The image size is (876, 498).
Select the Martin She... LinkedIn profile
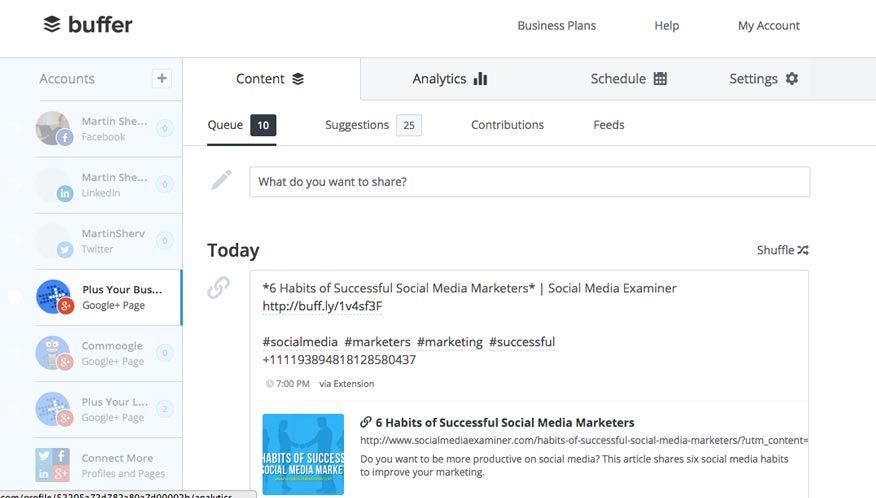pos(108,185)
